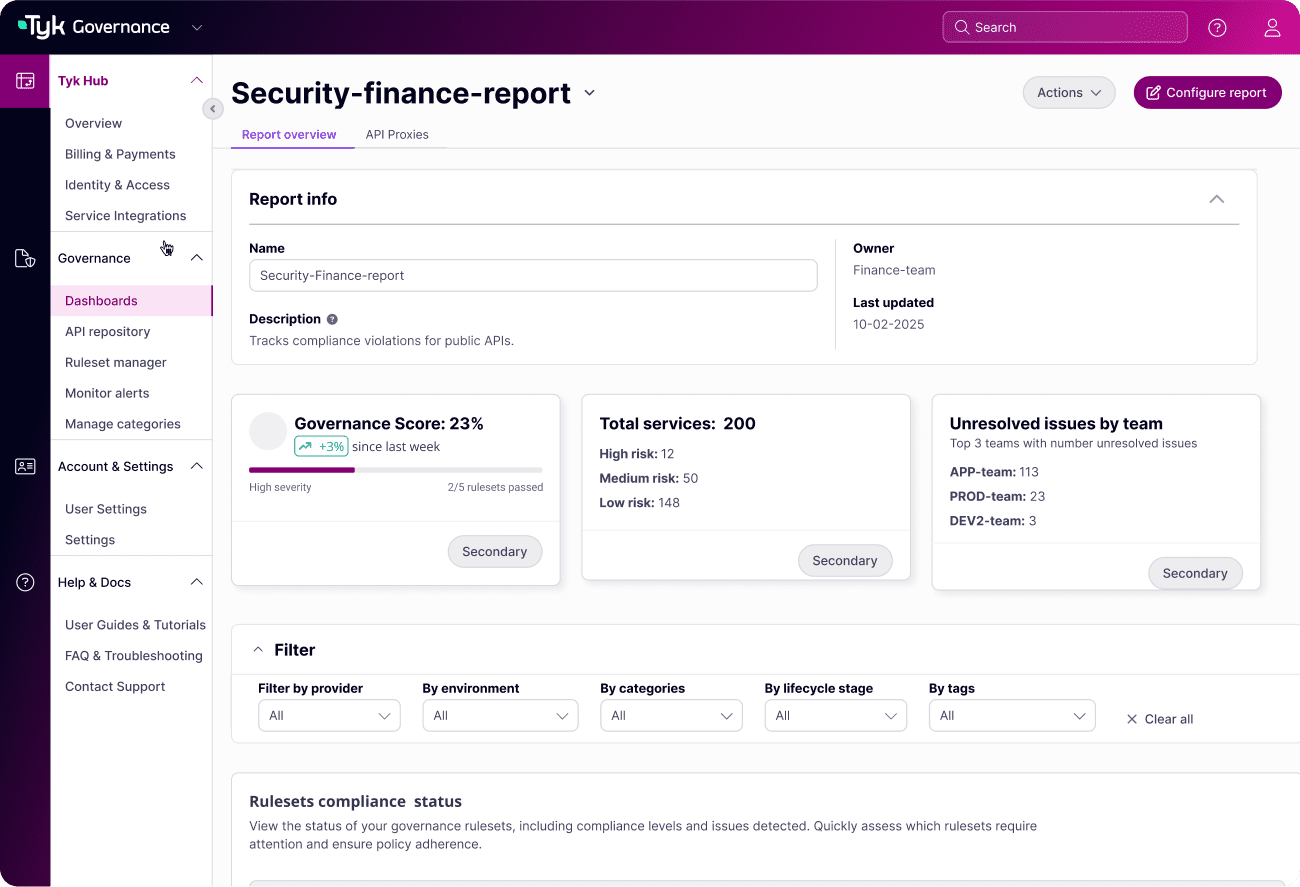
Task: Click the Governance shield rail icon
Action: point(25,259)
